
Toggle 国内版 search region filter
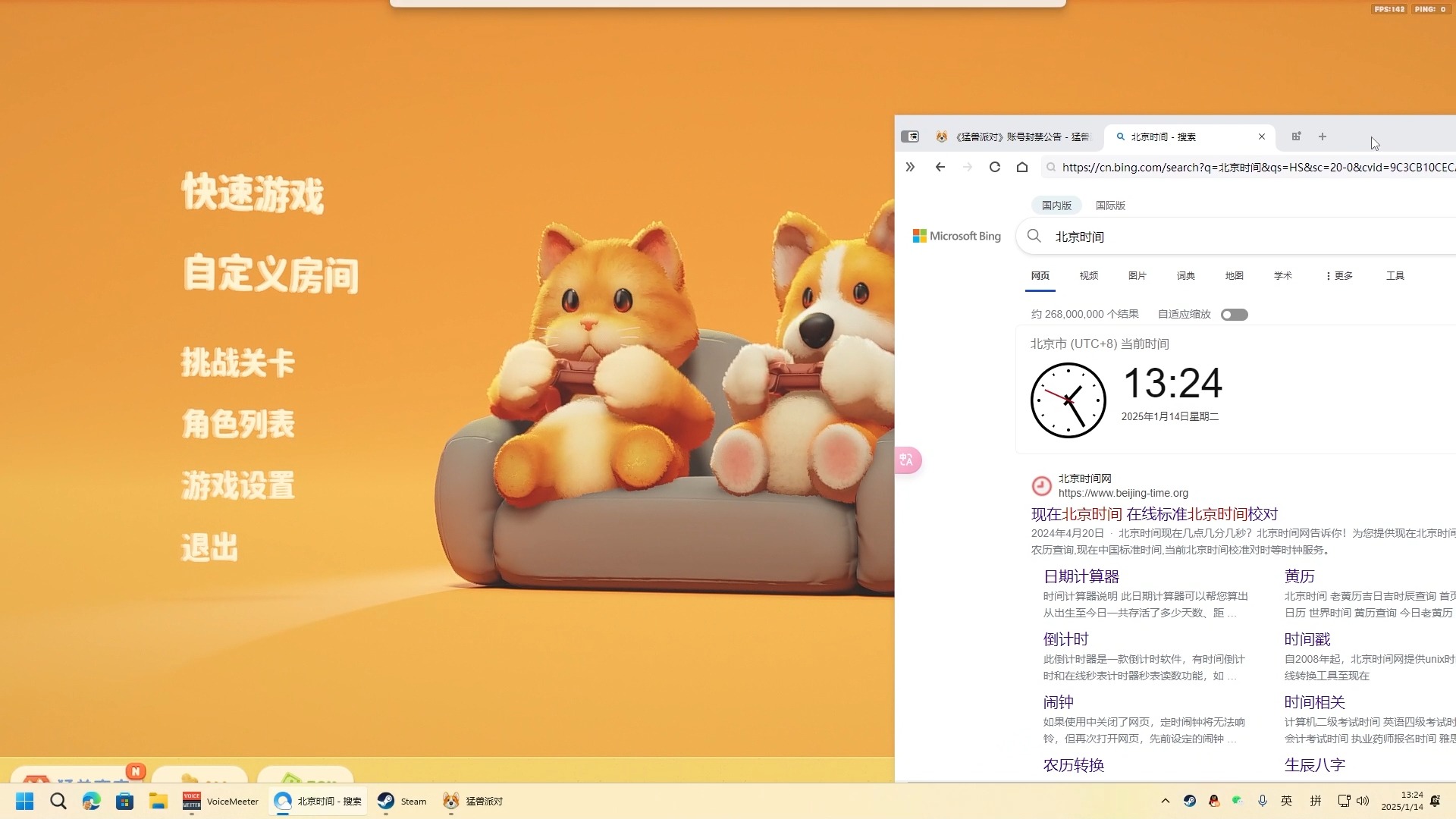tap(1057, 205)
